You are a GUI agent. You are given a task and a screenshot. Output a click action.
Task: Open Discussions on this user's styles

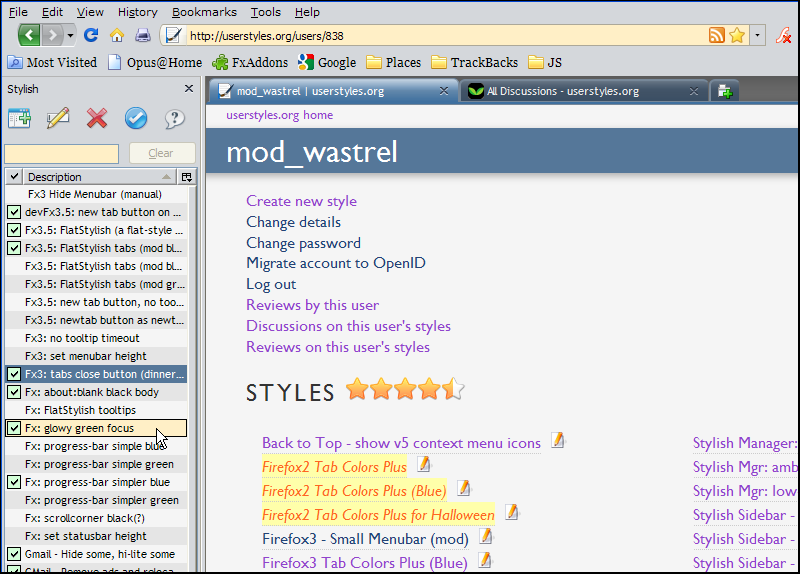coord(348,326)
